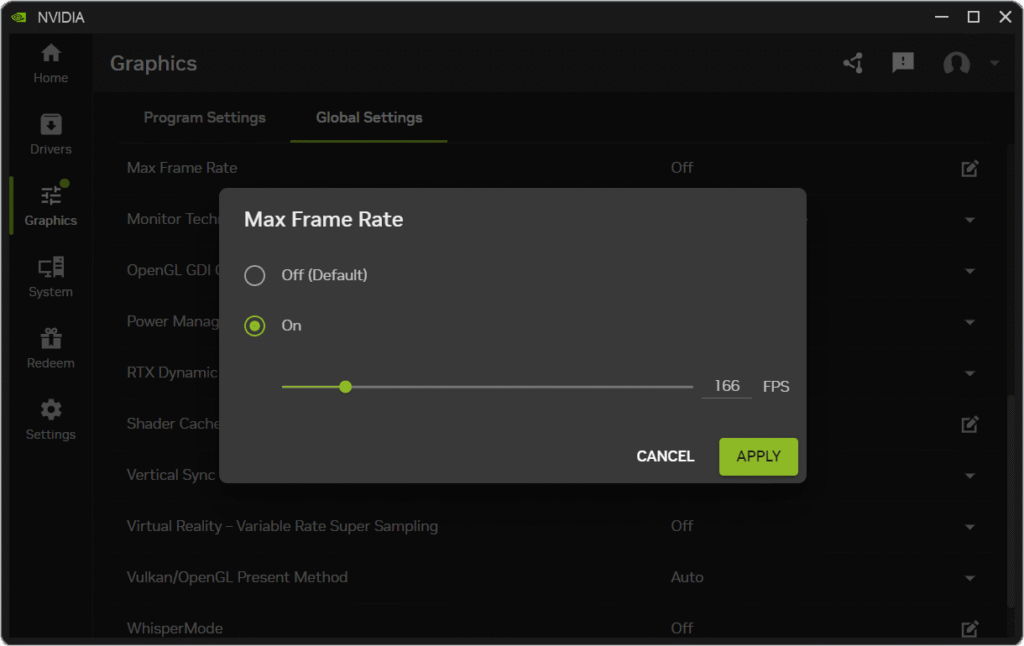This screenshot has height=646, width=1024.
Task: Expand the Monitor Technology dropdown
Action: 970,220
